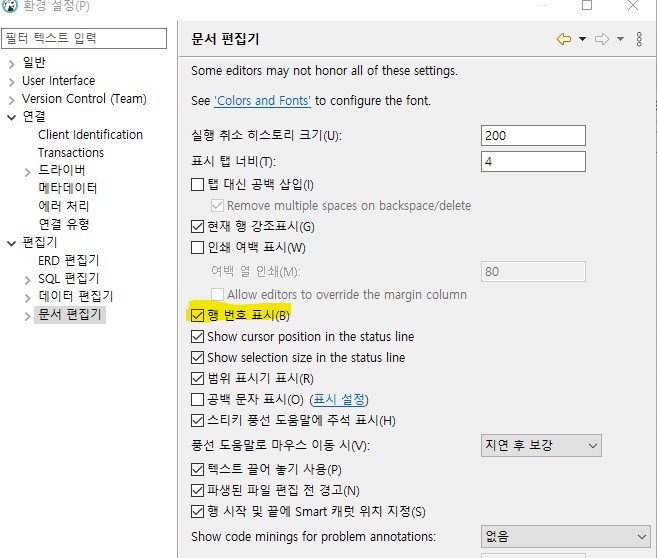
Task: Select ERD 편집기 in the tree
Action: tap(69, 261)
